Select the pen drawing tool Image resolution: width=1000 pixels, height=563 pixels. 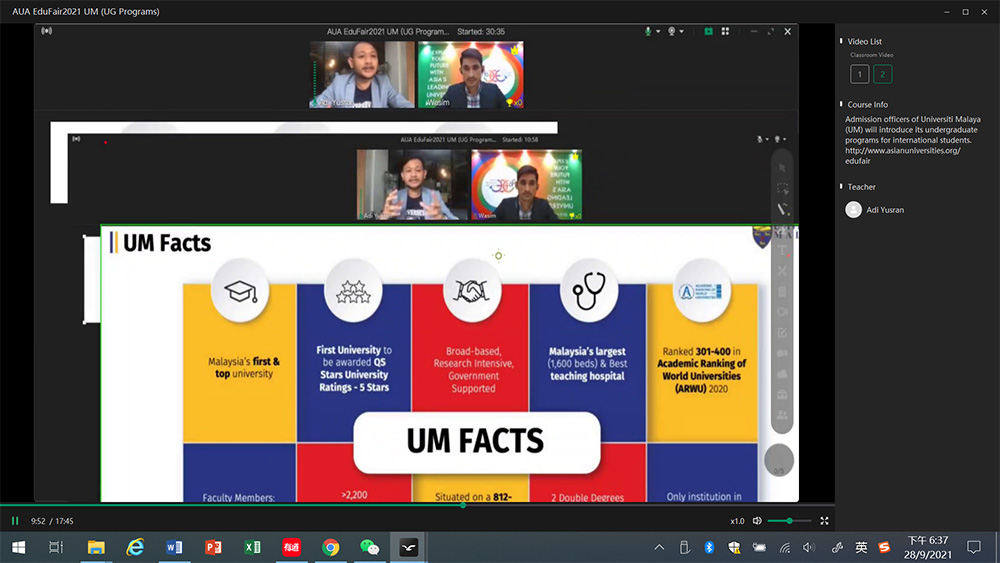coord(783,209)
